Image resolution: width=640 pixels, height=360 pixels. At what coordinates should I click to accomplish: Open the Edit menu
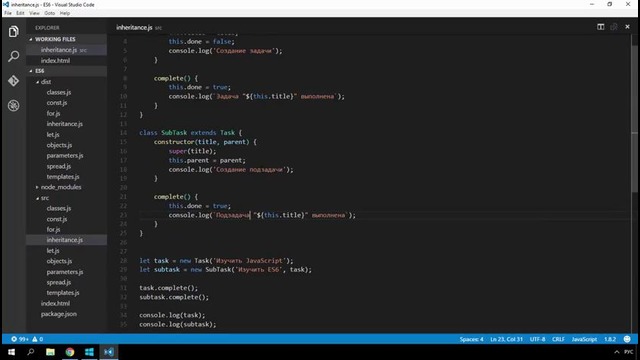(x=20, y=13)
